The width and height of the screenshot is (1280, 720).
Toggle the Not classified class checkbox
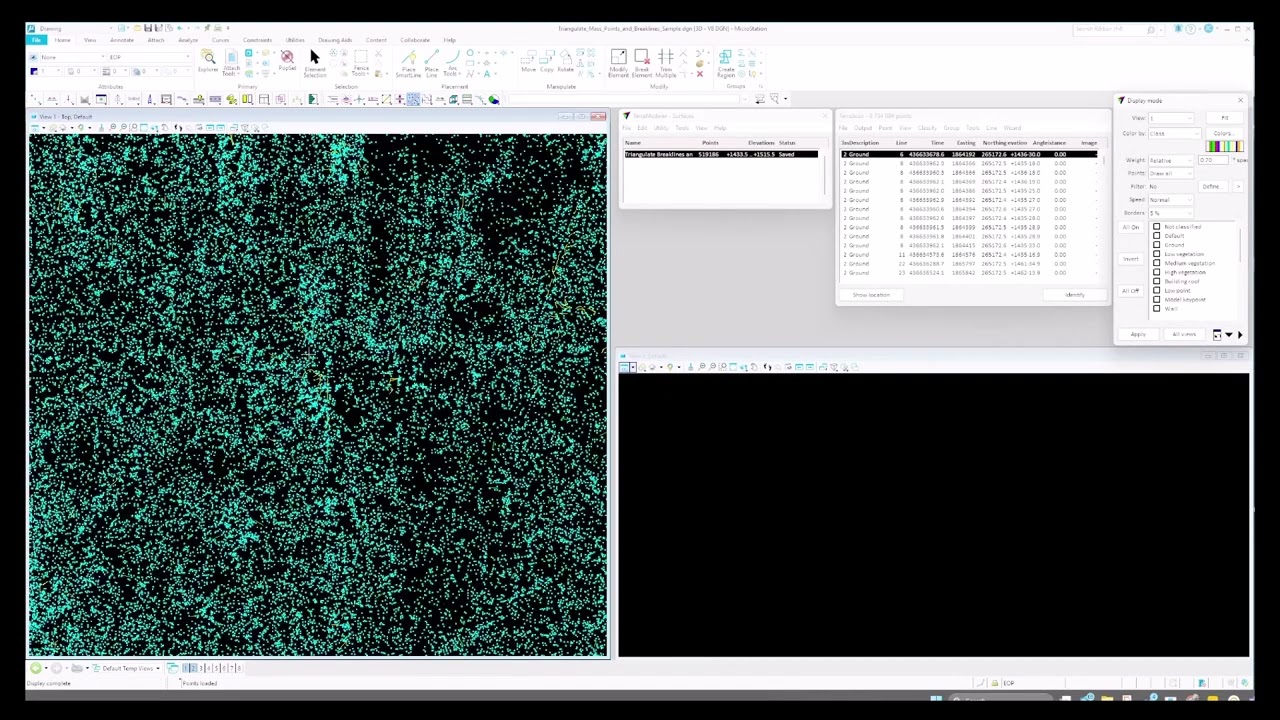click(1157, 227)
